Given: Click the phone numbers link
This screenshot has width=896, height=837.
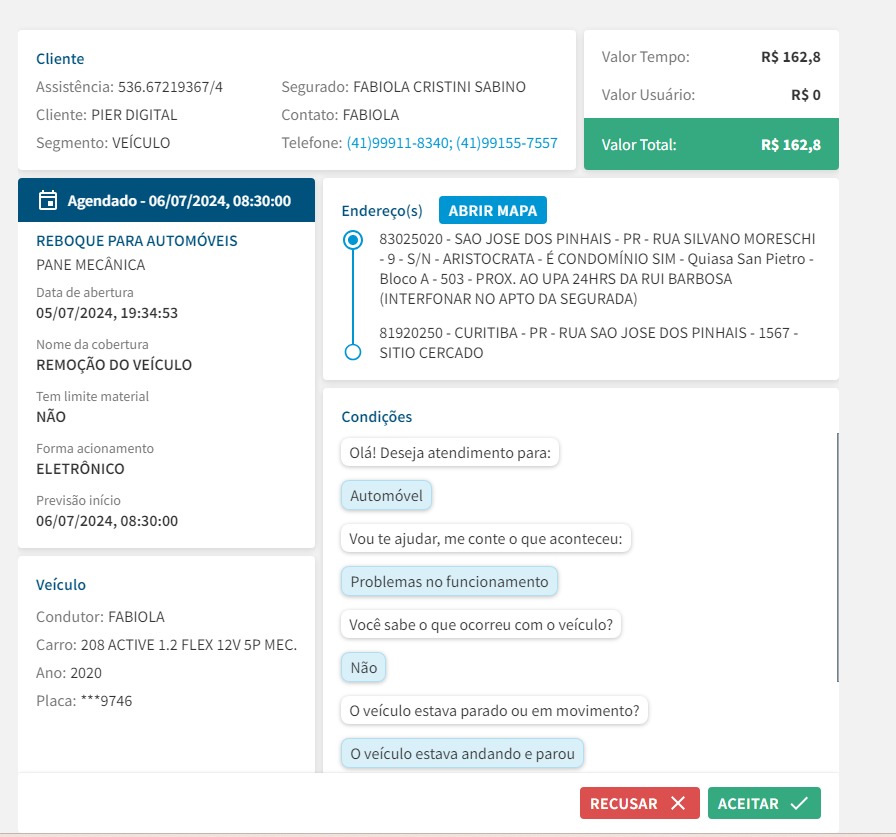Looking at the screenshot, I should tap(452, 143).
